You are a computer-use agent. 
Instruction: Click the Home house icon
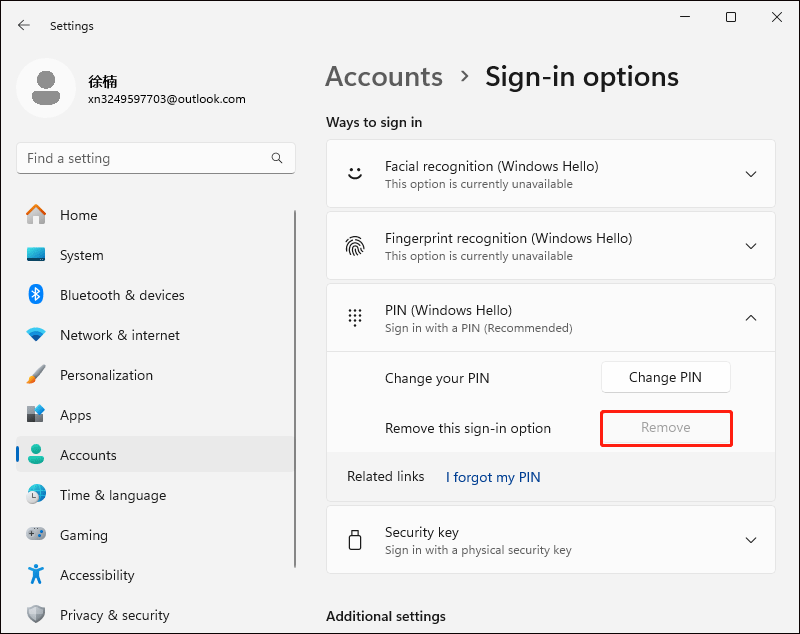click(x=36, y=215)
